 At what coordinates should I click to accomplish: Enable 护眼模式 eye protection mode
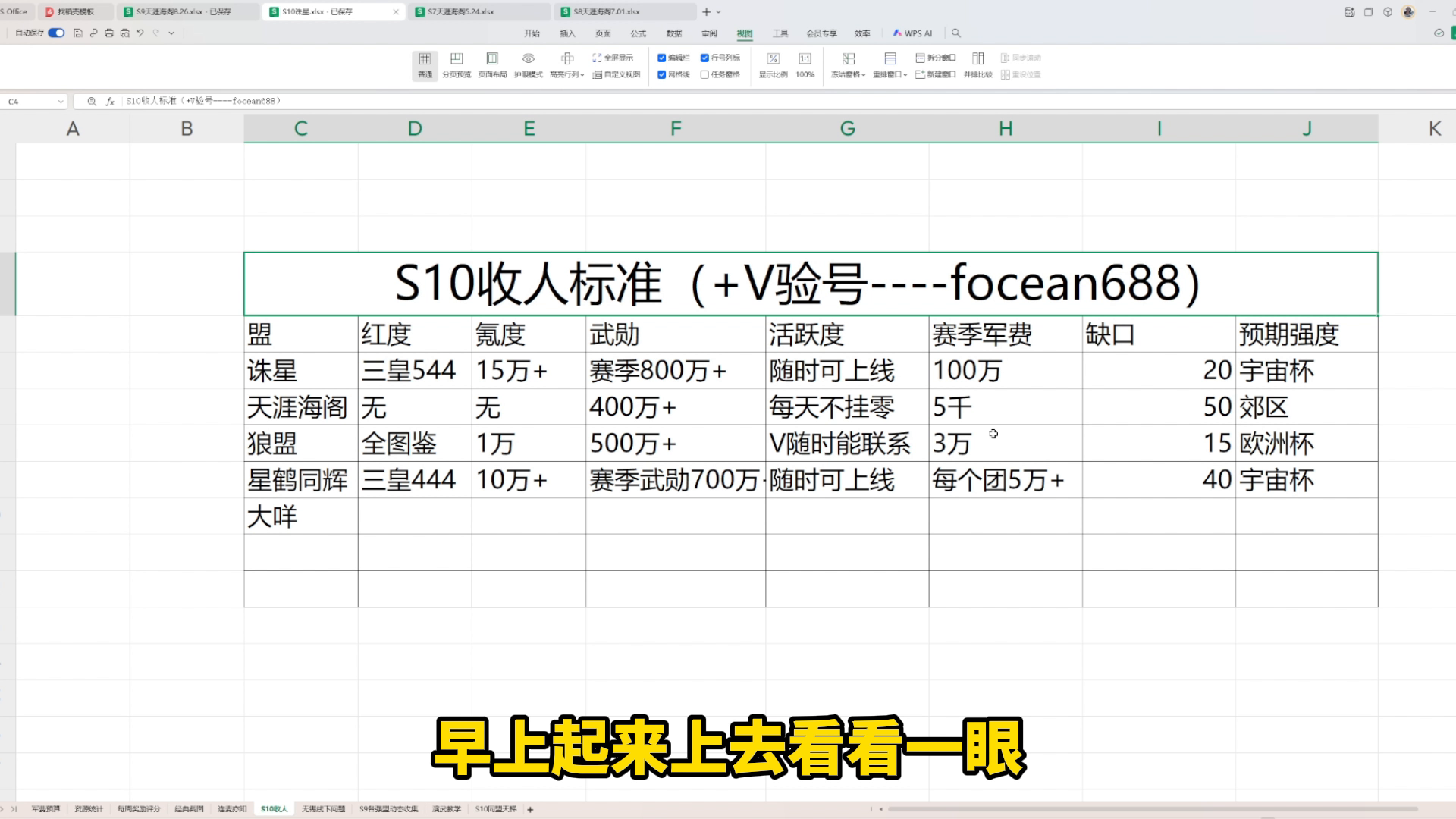click(529, 64)
